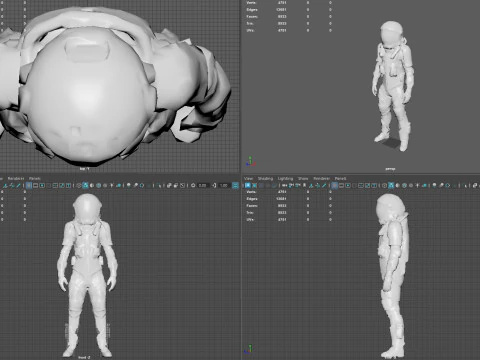Click Textured icon in side viewport
This screenshot has height=360, width=480.
(x=411, y=185)
